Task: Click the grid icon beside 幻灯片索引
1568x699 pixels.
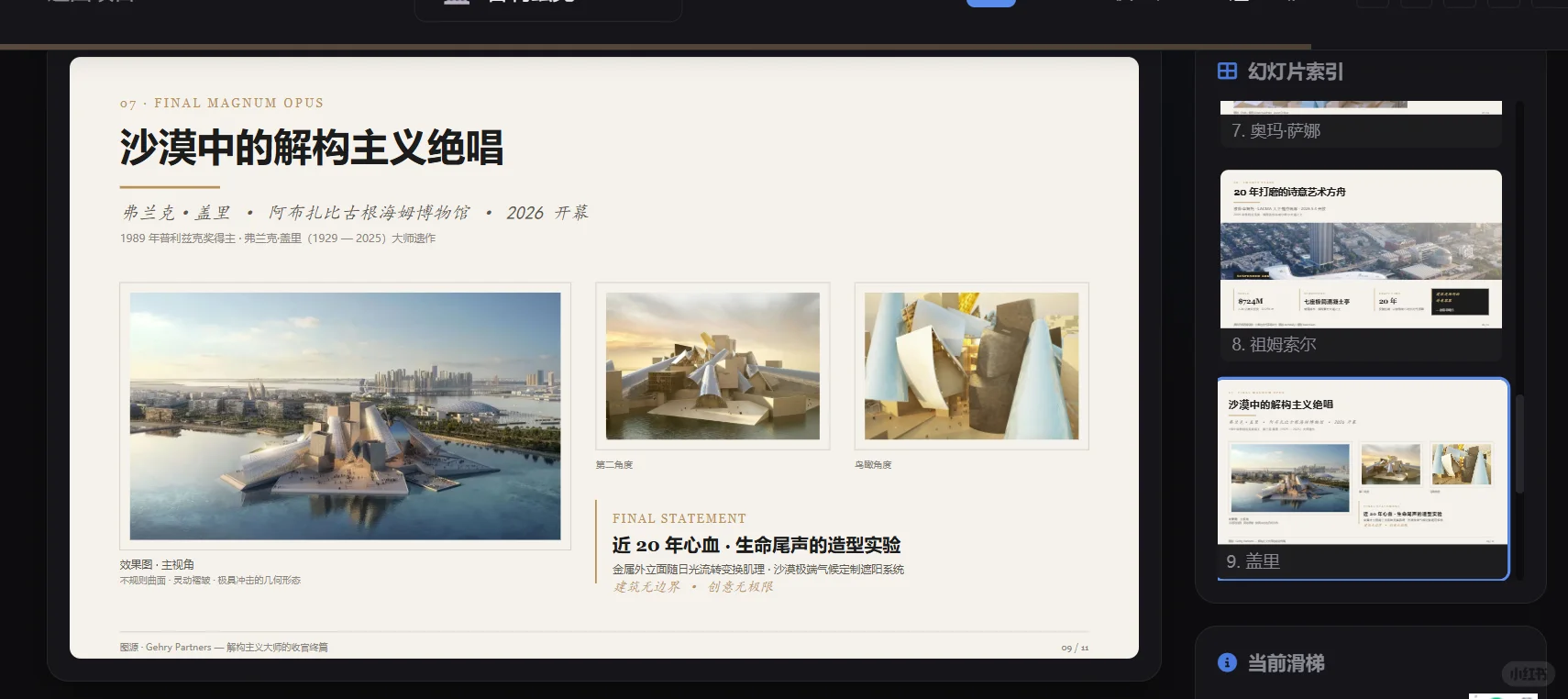Action: (1227, 71)
